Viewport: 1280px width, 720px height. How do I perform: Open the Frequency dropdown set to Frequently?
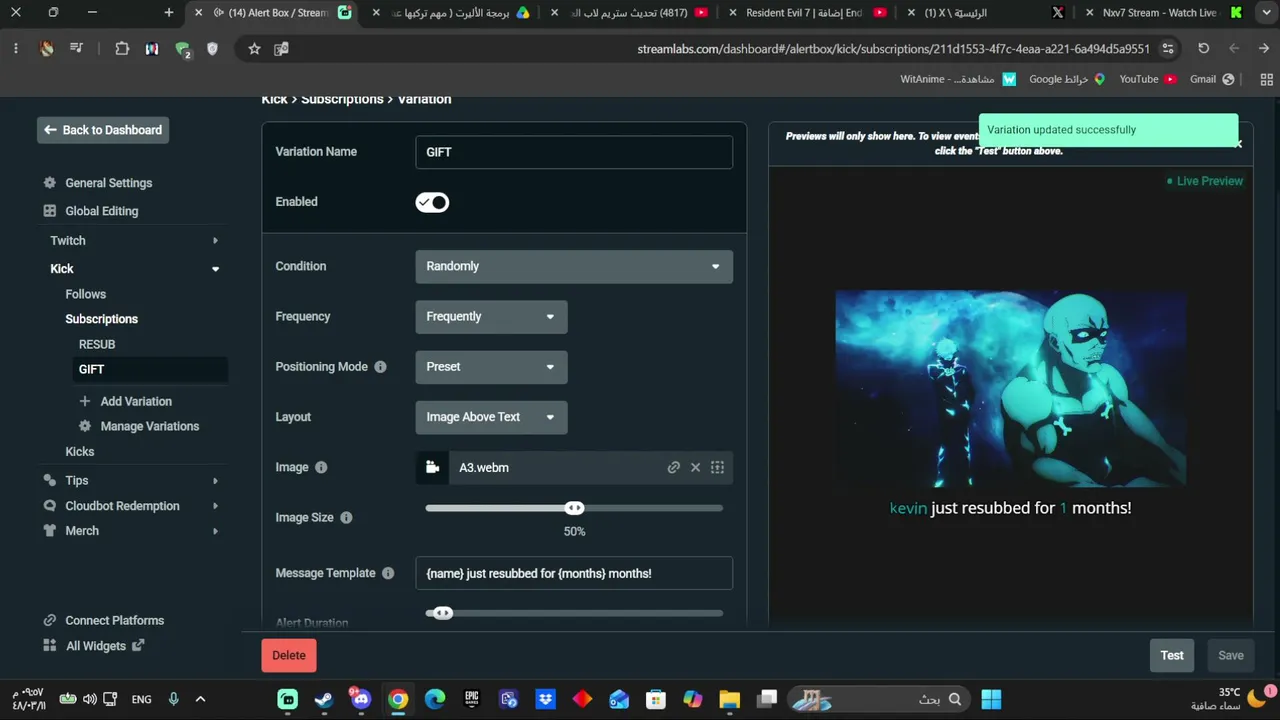(491, 317)
